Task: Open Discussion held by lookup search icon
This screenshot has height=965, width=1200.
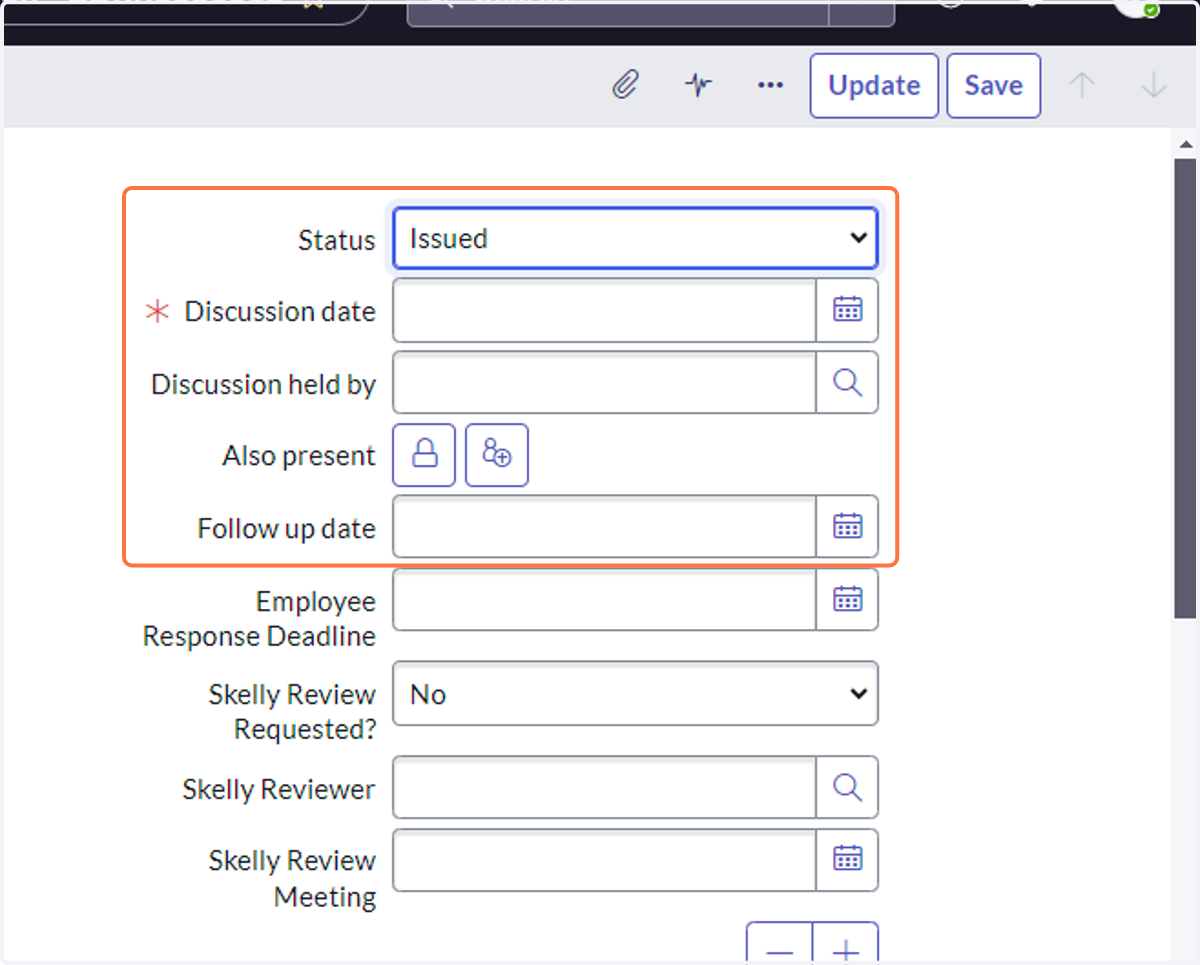Action: (847, 382)
